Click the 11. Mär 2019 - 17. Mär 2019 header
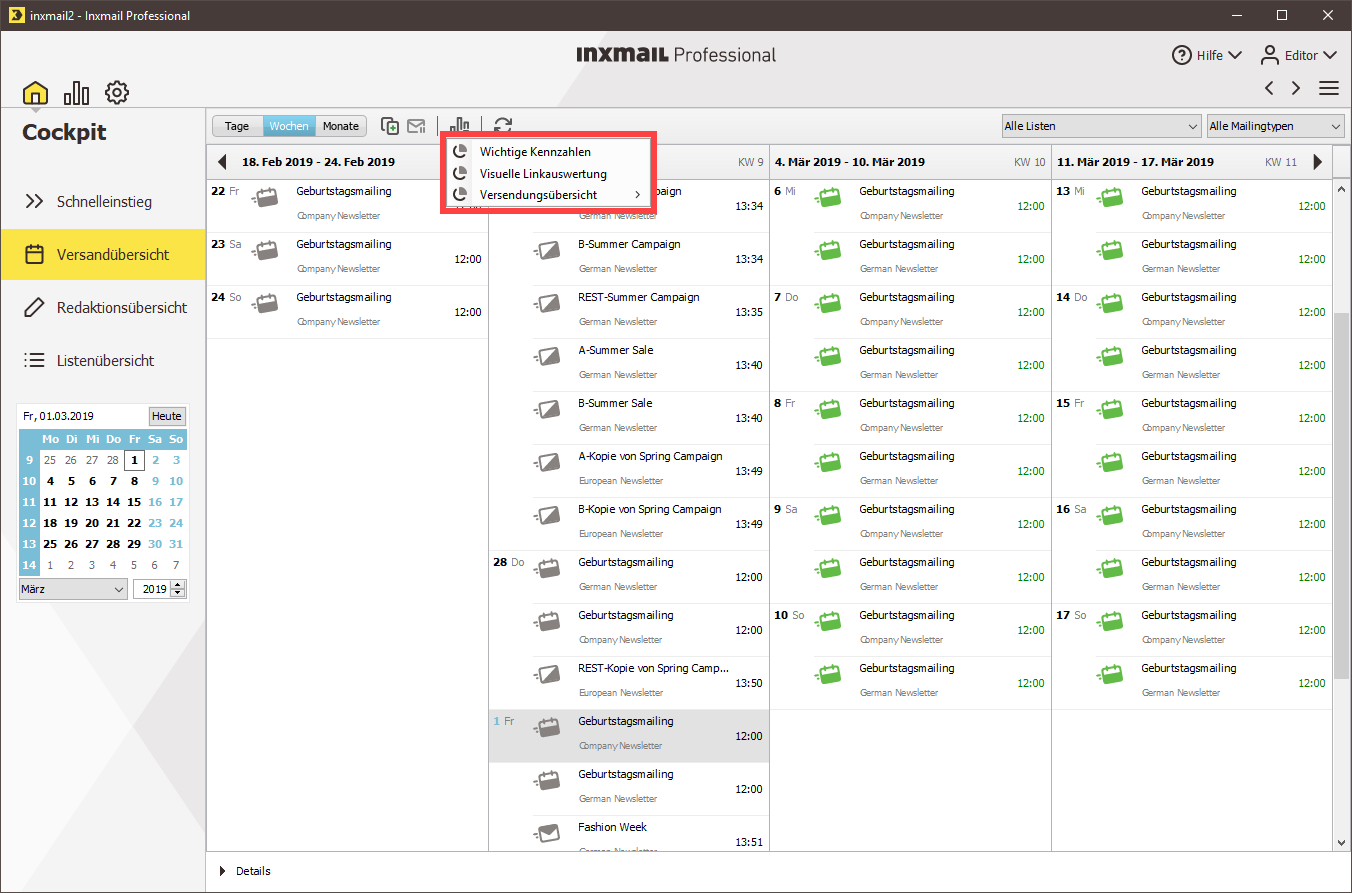The height and width of the screenshot is (893, 1352). pos(1135,162)
